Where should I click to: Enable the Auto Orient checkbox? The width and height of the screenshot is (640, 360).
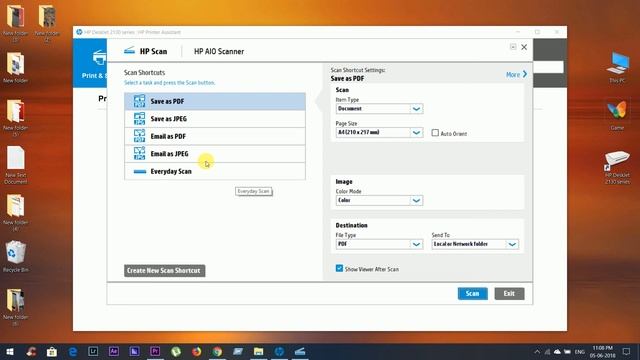pyautogui.click(x=435, y=133)
